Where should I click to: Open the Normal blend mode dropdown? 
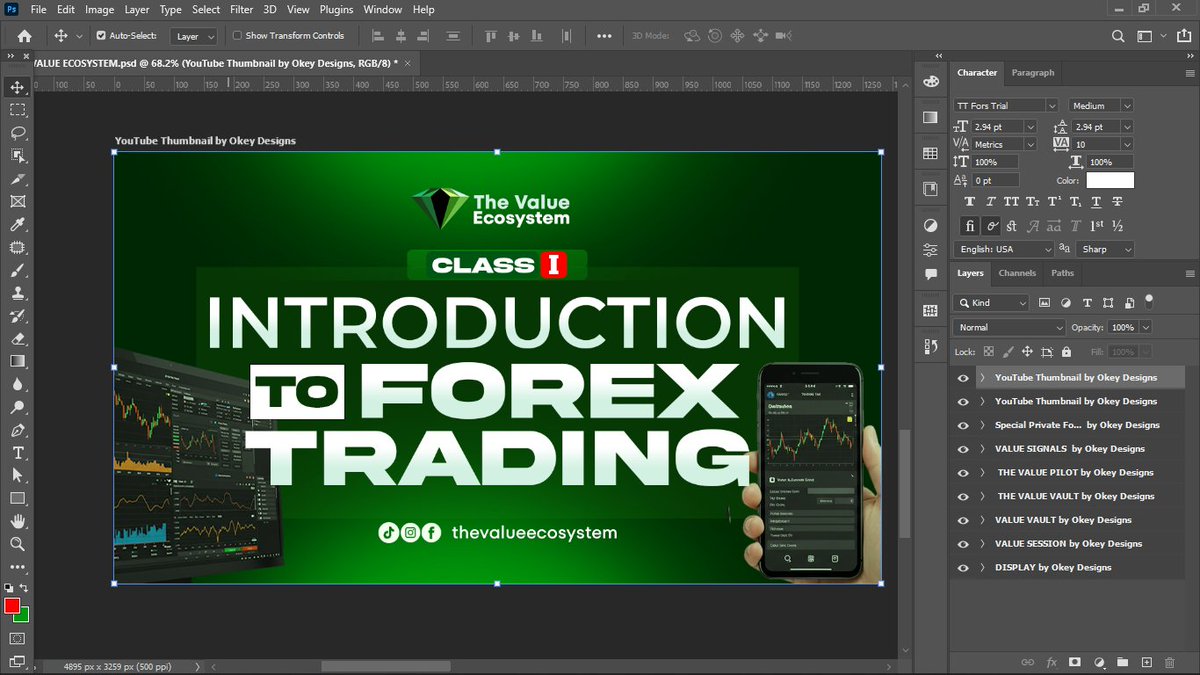point(1010,327)
